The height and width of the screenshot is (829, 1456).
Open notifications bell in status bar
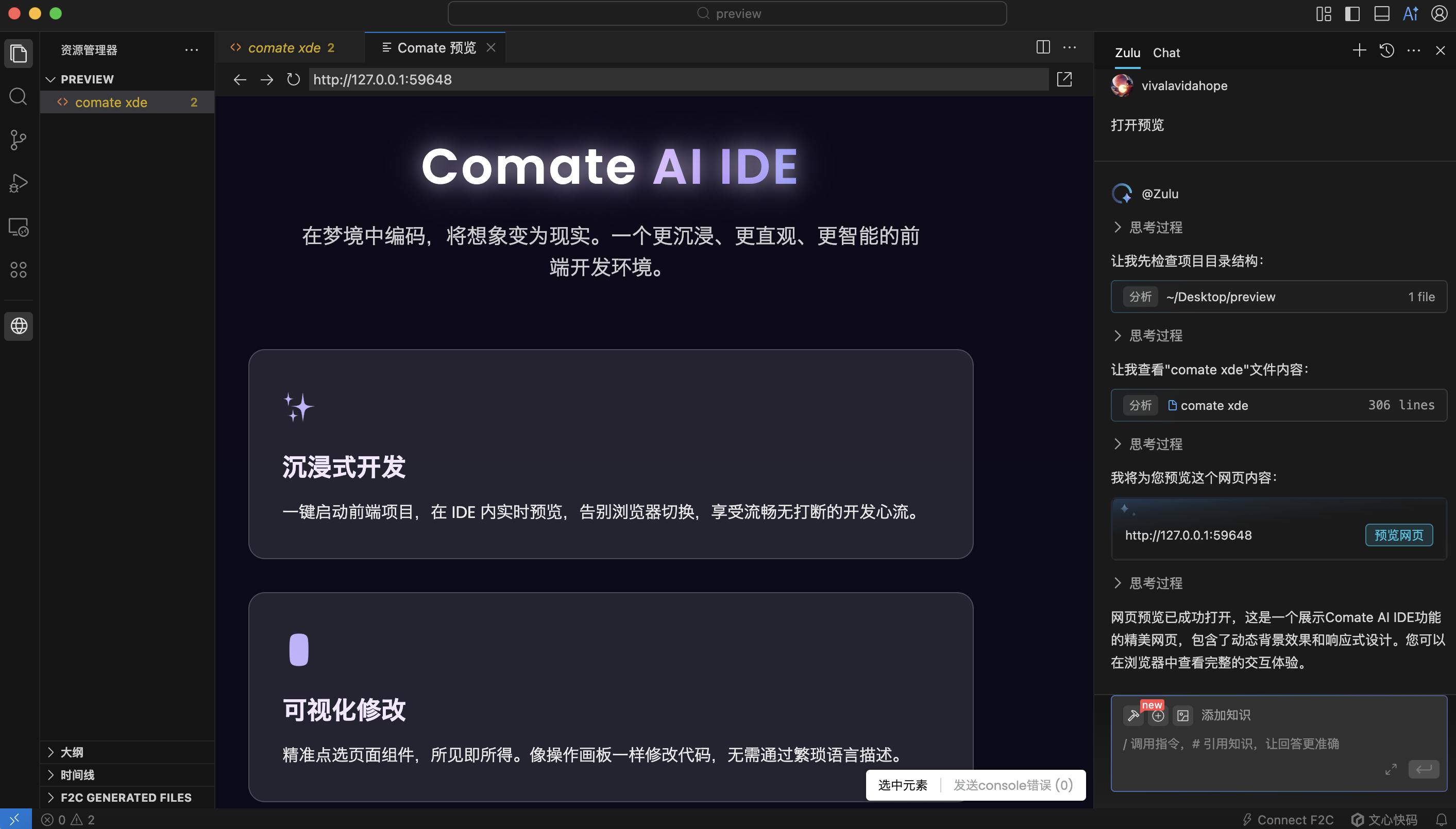[x=1441, y=819]
